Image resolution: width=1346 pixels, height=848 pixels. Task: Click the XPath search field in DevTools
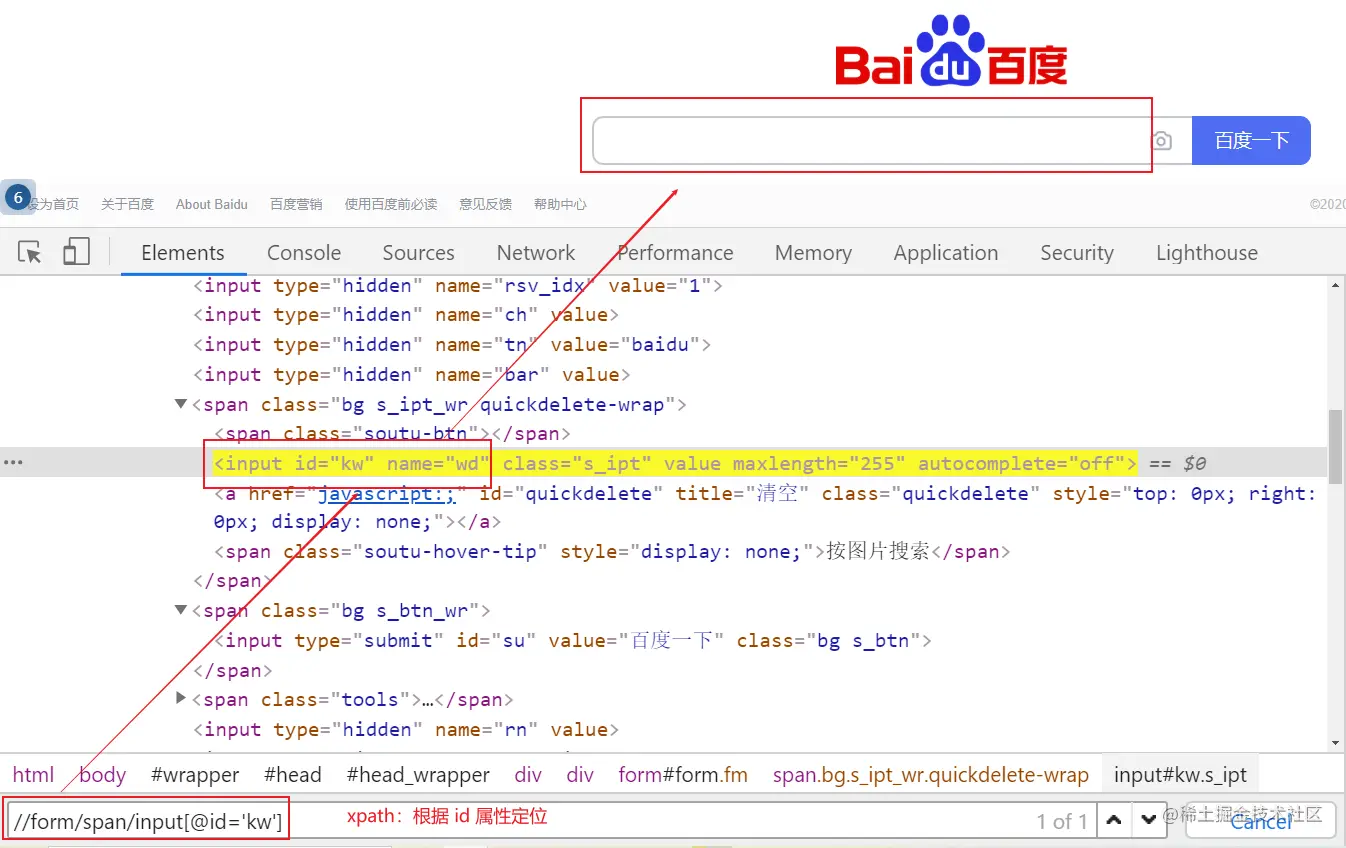click(550, 821)
